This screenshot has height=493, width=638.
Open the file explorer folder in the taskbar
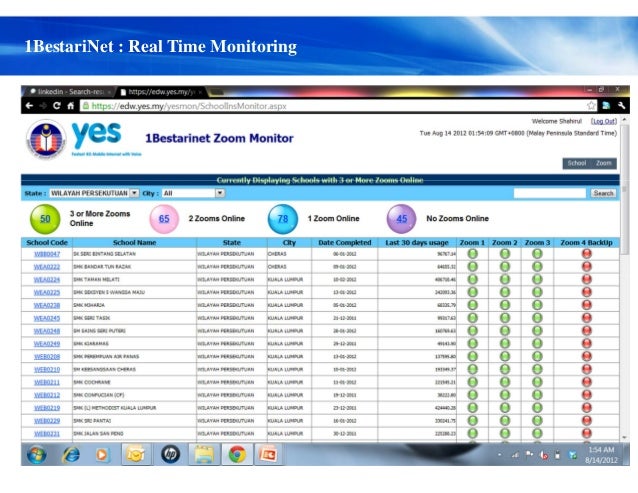pos(204,454)
